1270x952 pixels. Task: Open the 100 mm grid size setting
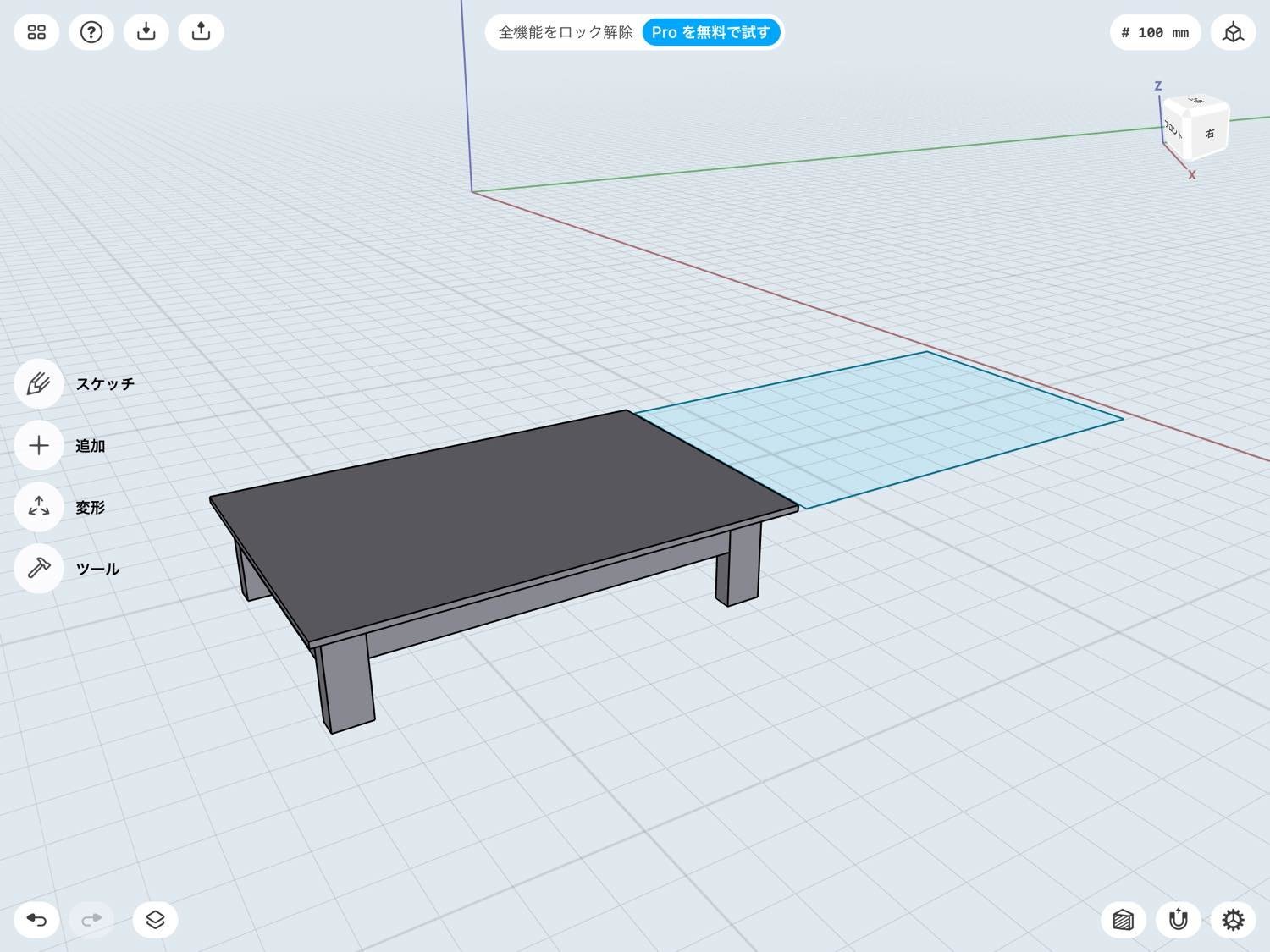1155,32
